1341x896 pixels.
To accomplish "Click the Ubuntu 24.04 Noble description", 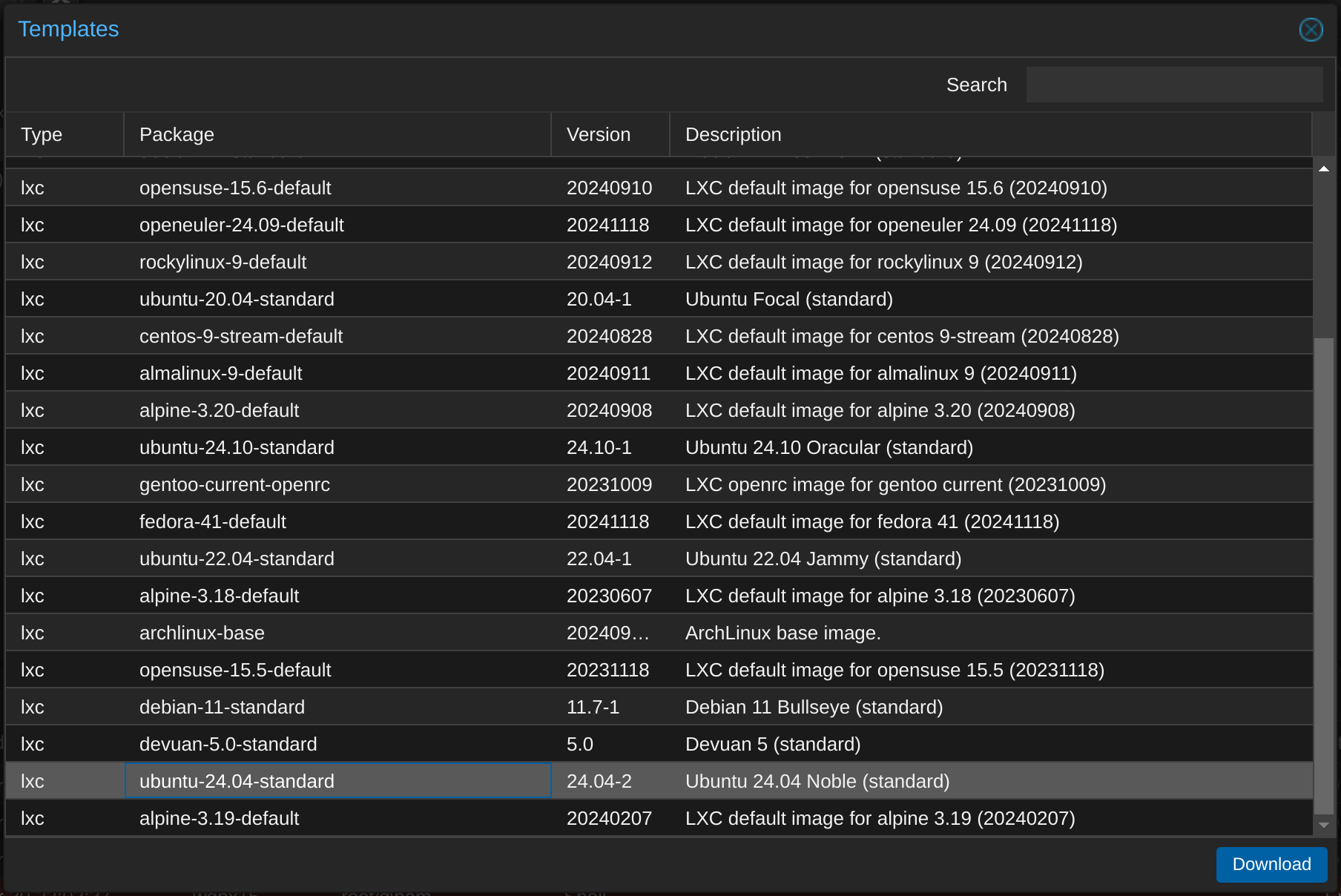I will tap(817, 781).
